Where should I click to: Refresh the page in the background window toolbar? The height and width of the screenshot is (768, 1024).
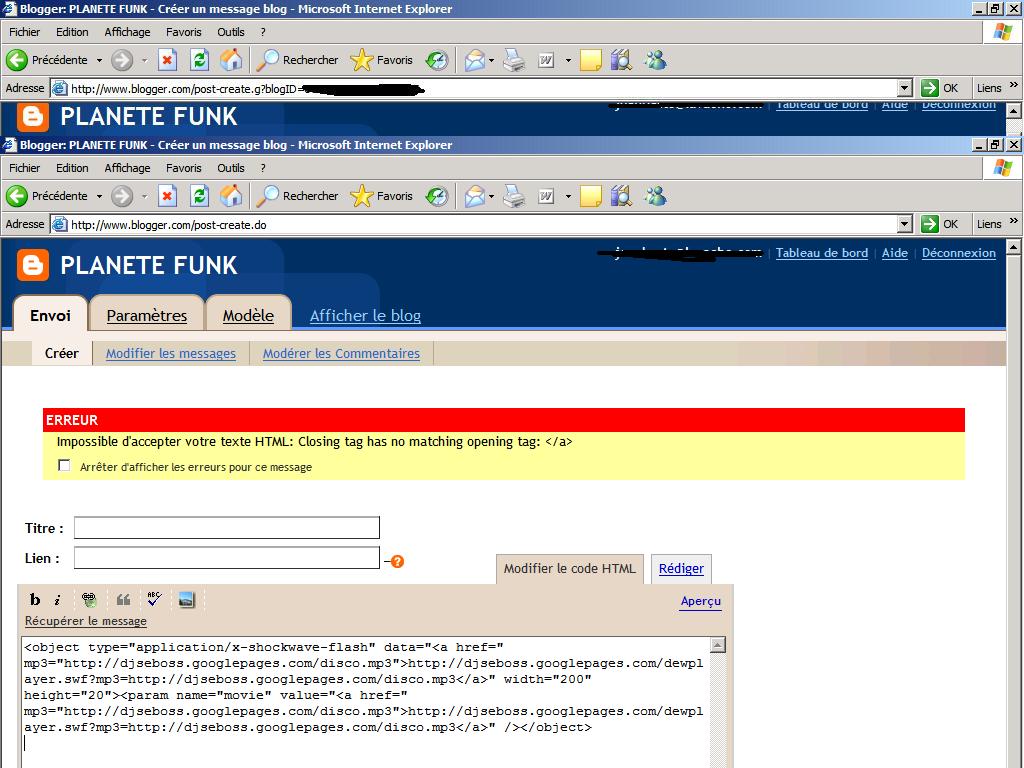pyautogui.click(x=199, y=60)
